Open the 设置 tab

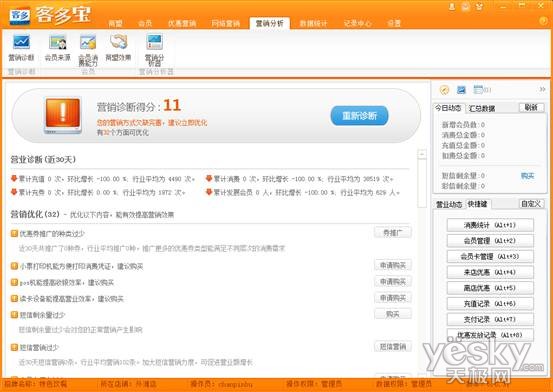pos(394,24)
